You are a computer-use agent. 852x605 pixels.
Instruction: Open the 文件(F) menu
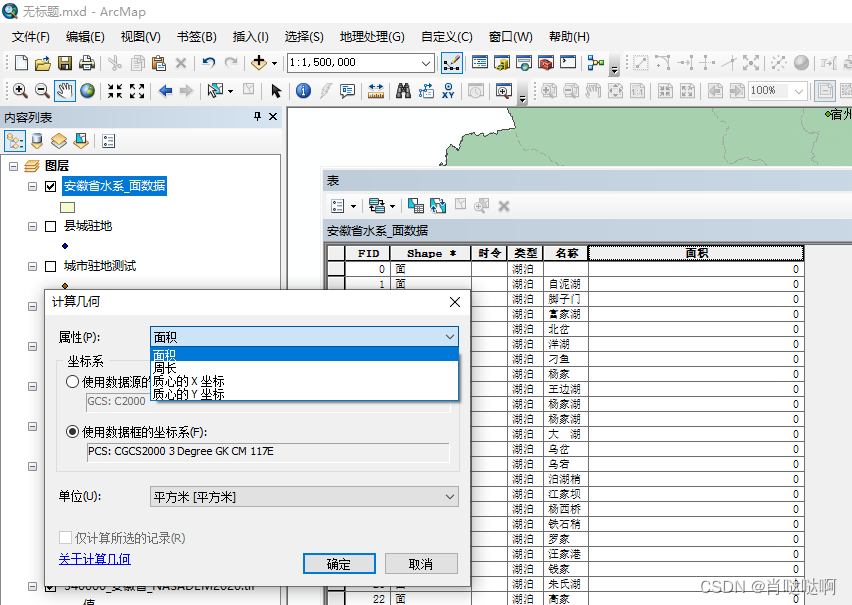31,37
